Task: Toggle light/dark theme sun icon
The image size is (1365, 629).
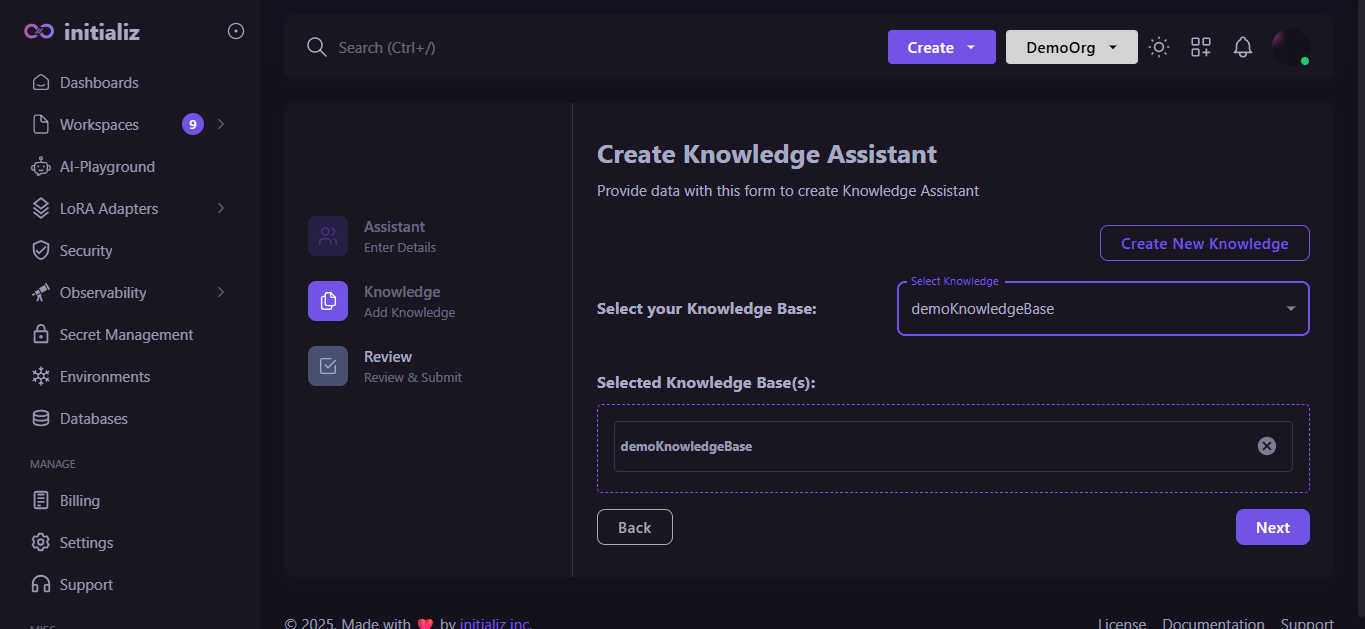Action: pyautogui.click(x=1159, y=47)
